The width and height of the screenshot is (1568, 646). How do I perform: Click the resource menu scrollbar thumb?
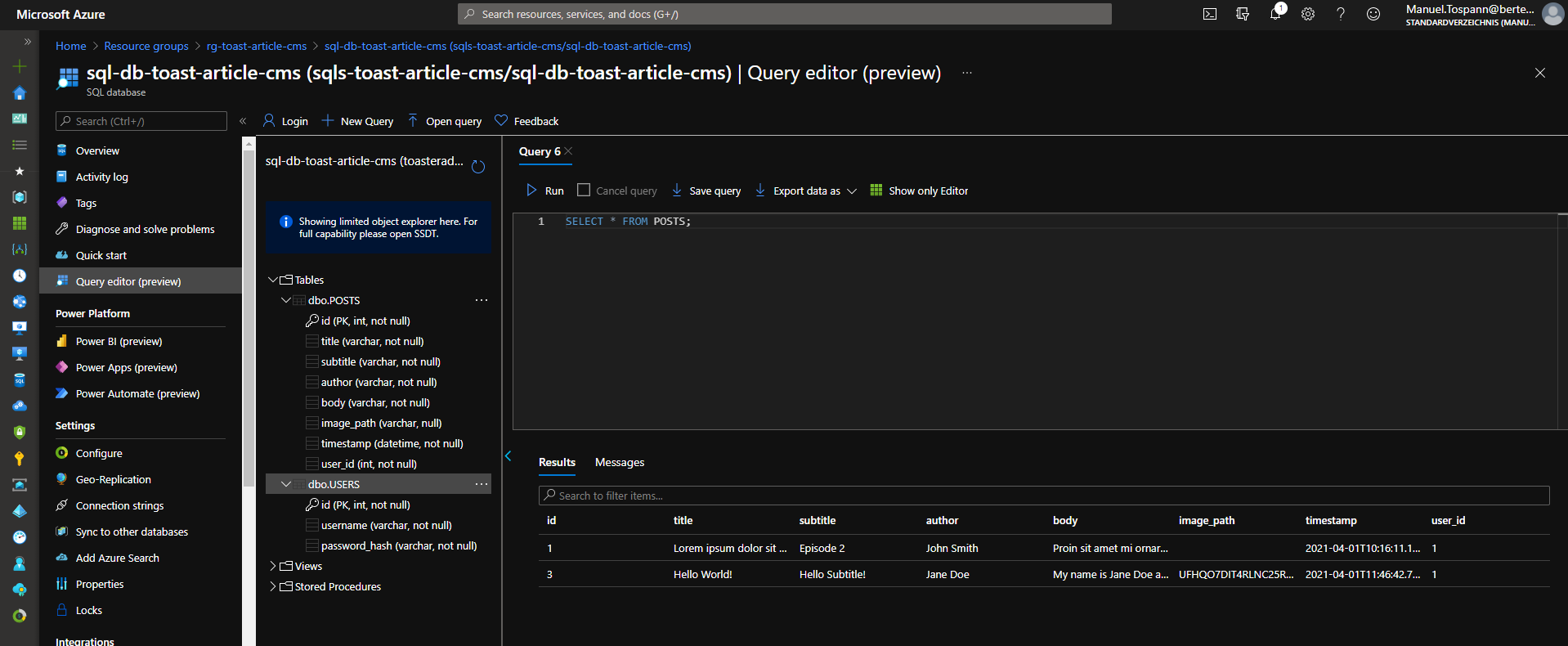[249, 317]
